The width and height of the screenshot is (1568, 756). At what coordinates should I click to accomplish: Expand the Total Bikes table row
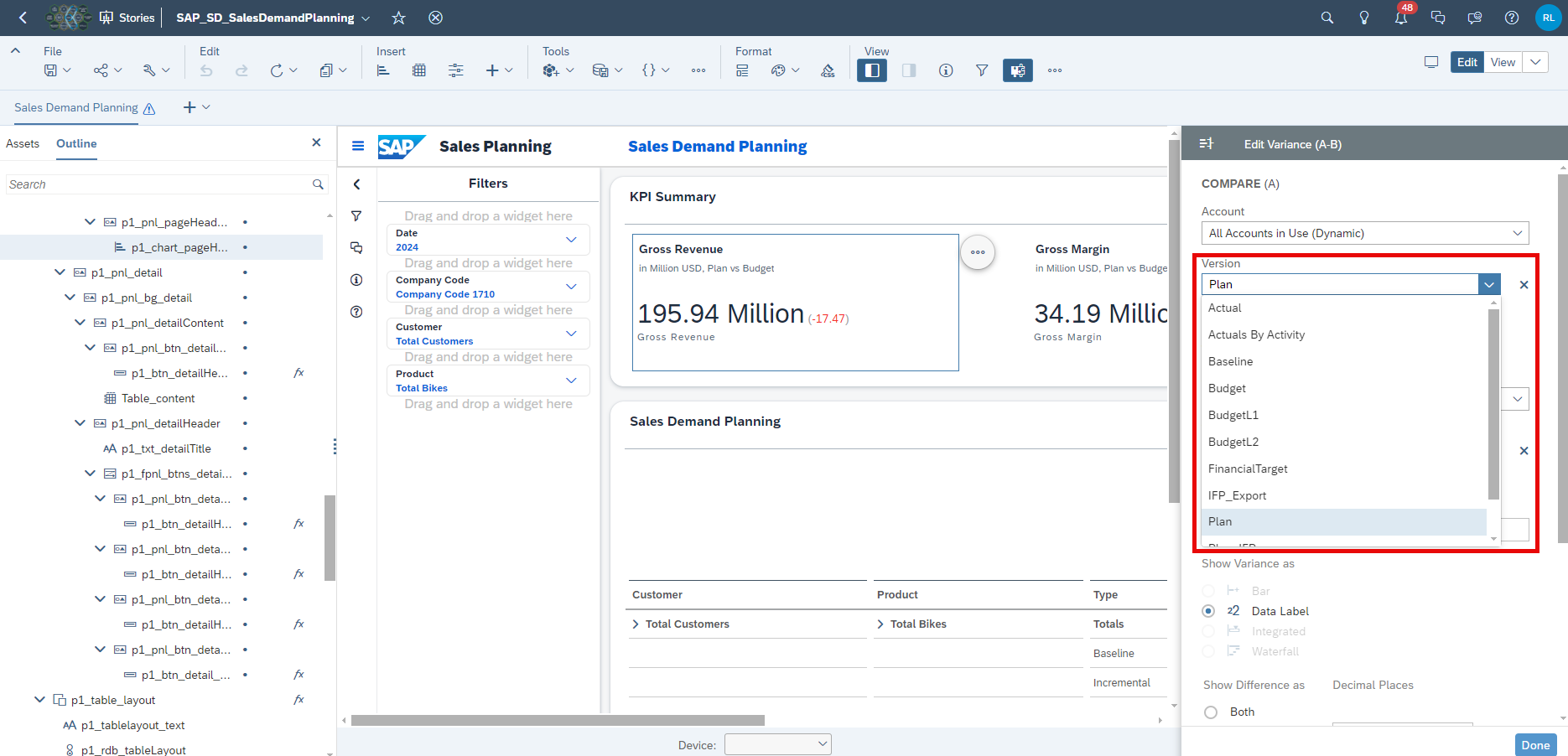tap(880, 624)
